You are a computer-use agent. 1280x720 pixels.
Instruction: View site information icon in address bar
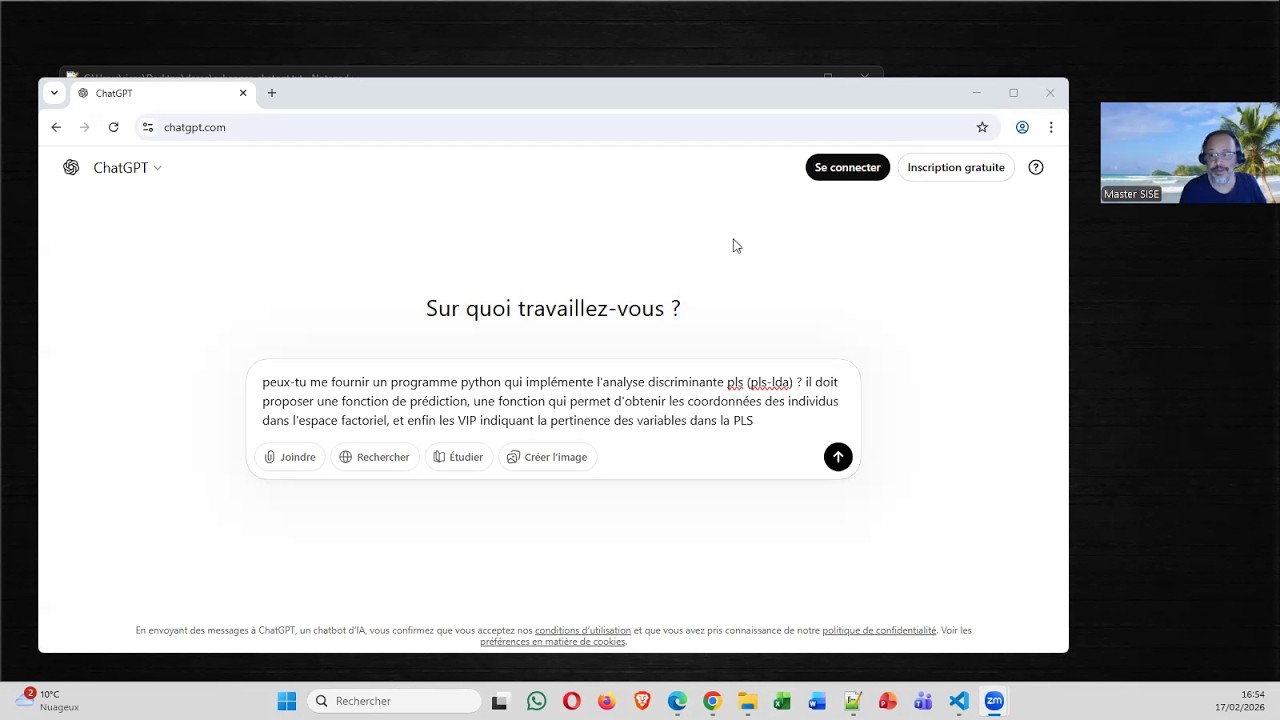[x=148, y=127]
